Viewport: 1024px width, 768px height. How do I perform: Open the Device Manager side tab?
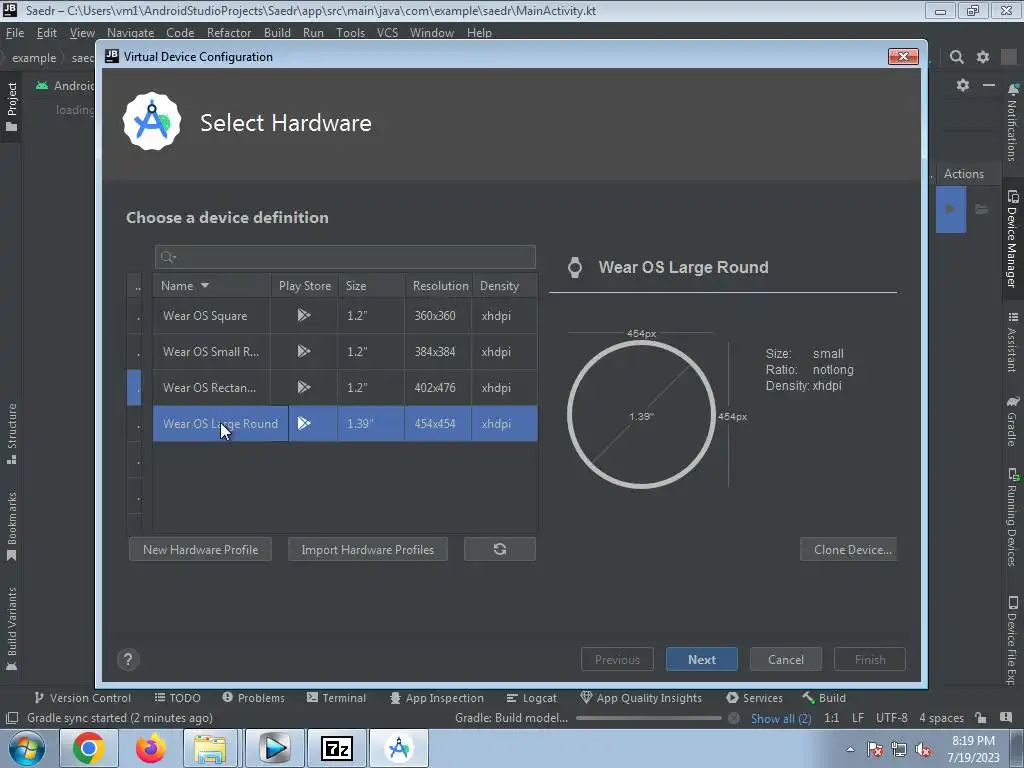pos(1012,238)
